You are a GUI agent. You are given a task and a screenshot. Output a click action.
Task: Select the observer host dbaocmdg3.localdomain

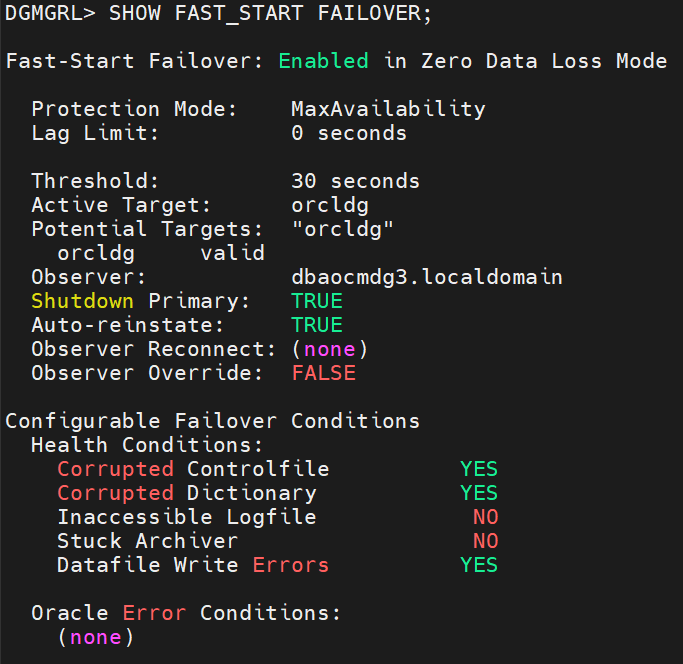[427, 277]
